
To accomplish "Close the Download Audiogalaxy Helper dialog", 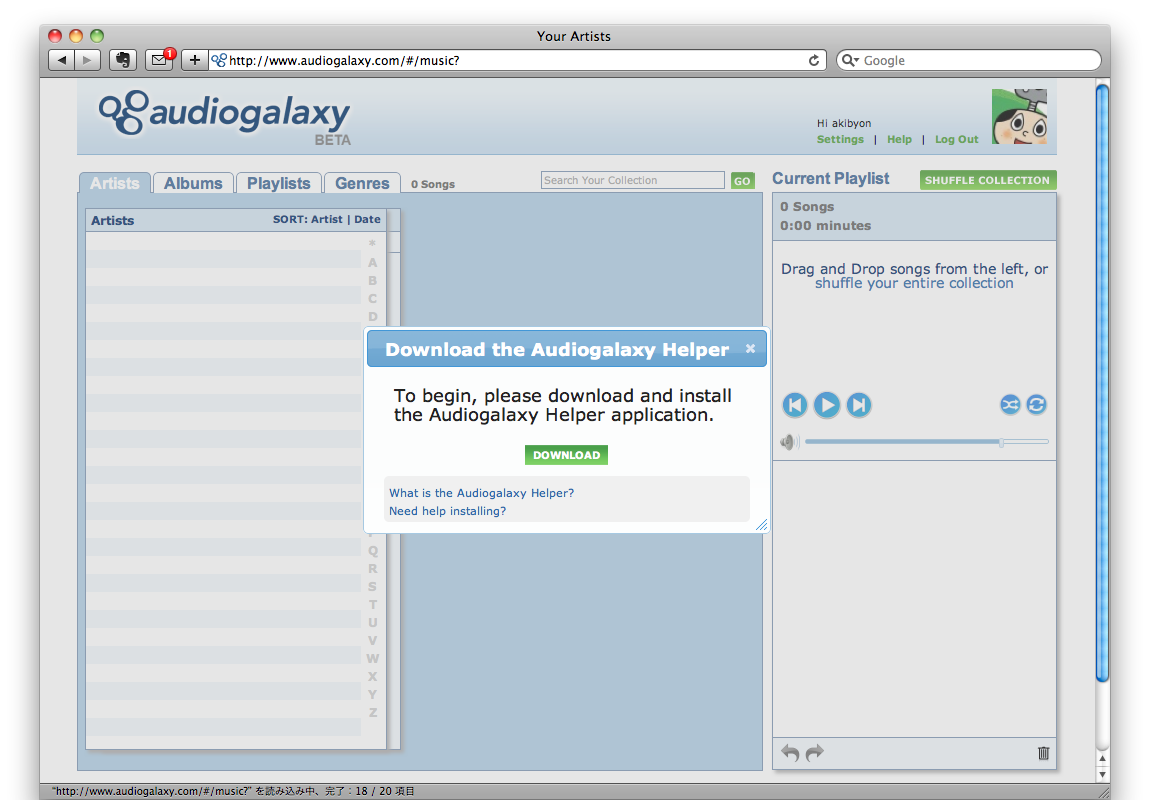I will (750, 348).
